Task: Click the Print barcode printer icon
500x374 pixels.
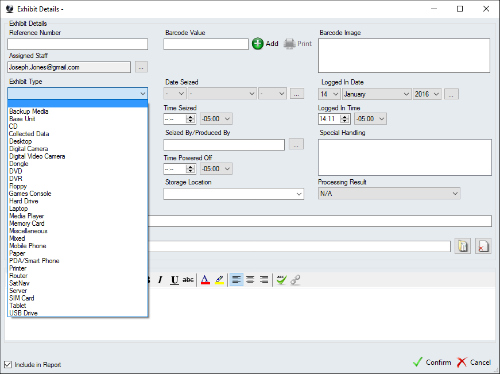Action: pyautogui.click(x=289, y=44)
